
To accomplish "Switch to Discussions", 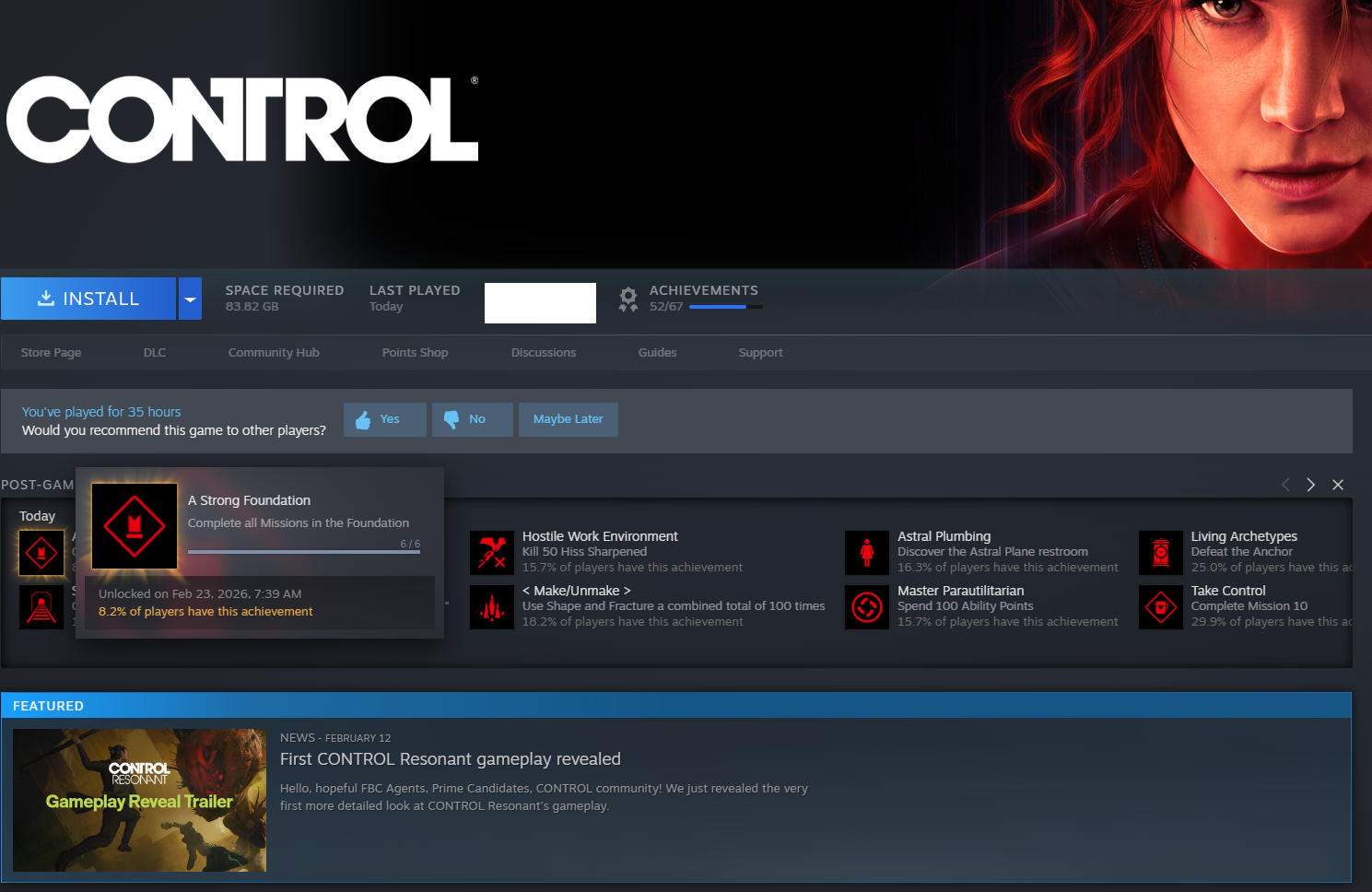I will tap(544, 352).
